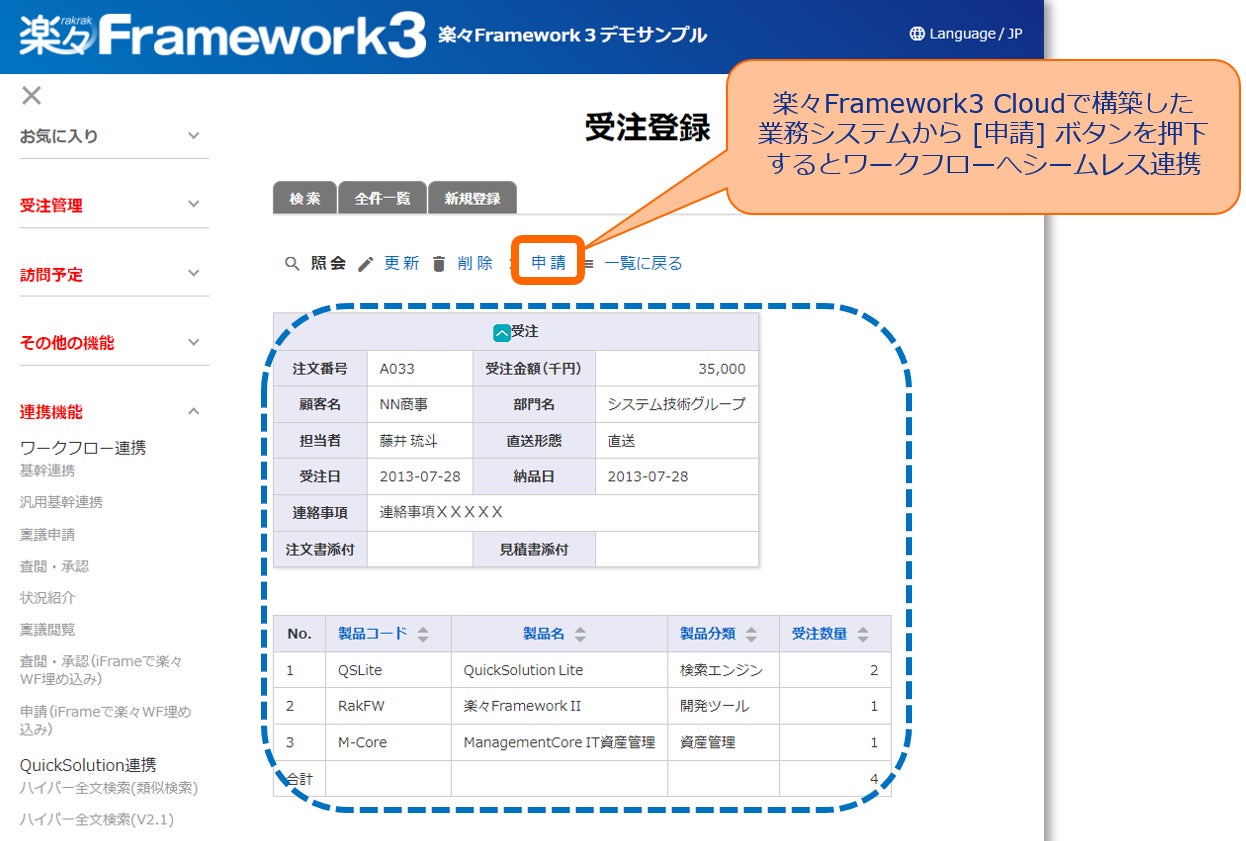This screenshot has height=841, width=1246.
Task: Click the 削除 link
Action: coord(475,263)
